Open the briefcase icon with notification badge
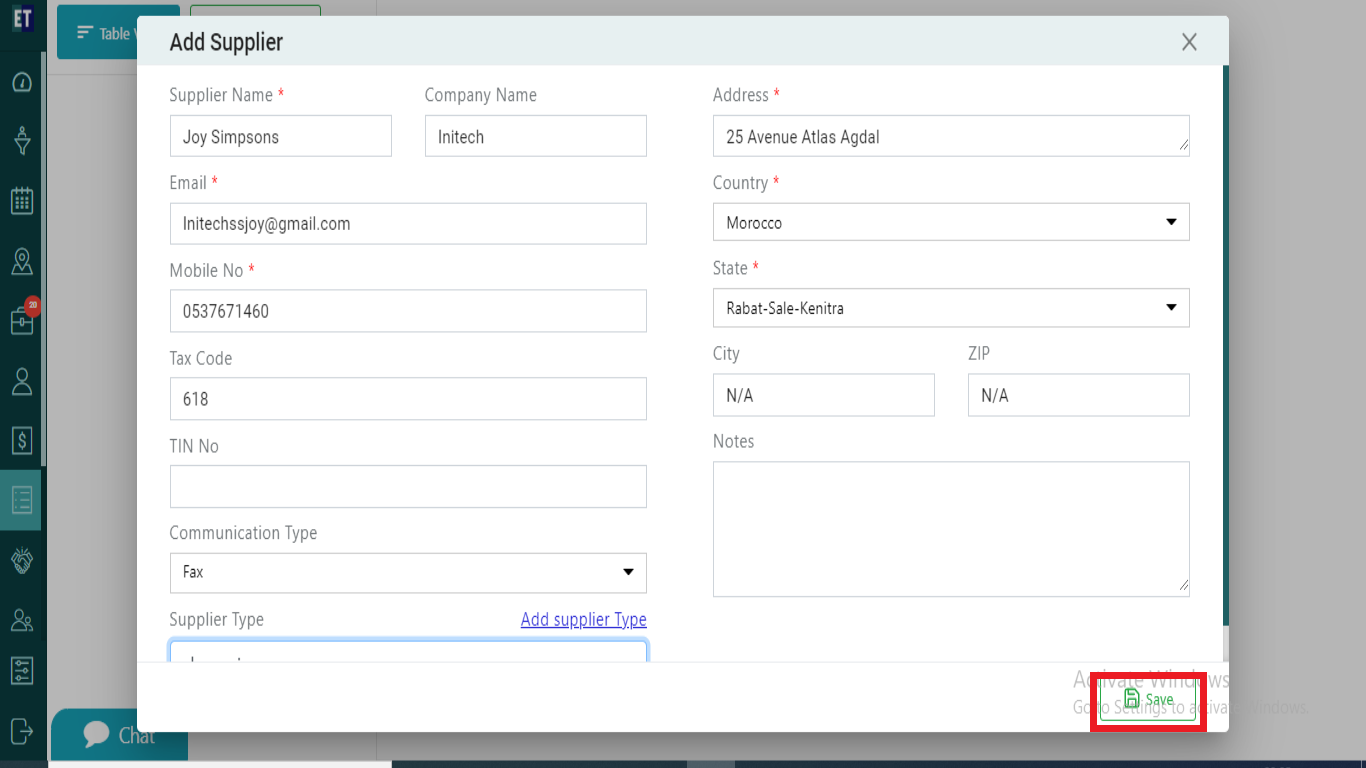This screenshot has height=768, width=1366. click(22, 320)
